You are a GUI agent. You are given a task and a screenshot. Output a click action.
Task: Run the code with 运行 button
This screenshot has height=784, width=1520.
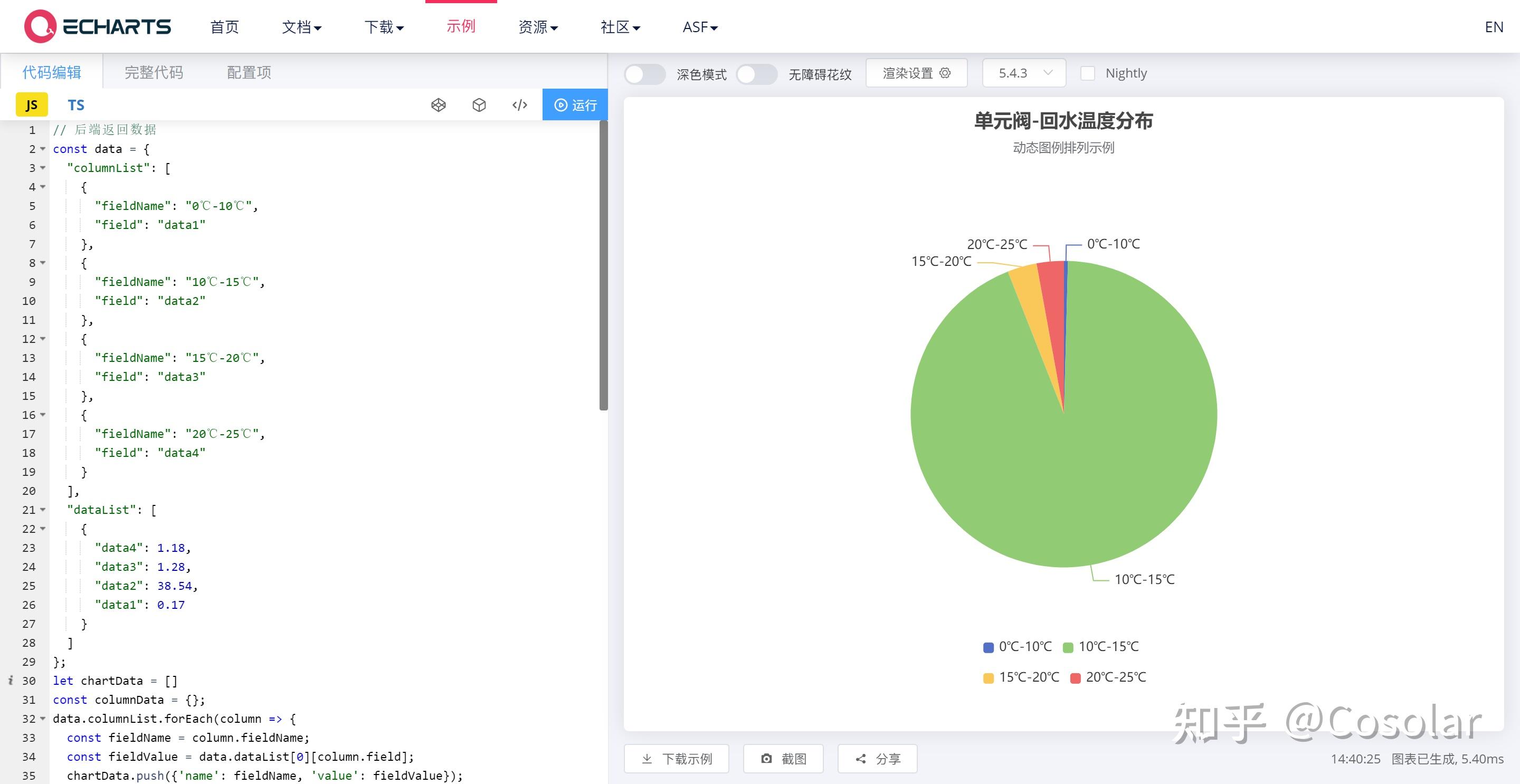(575, 105)
